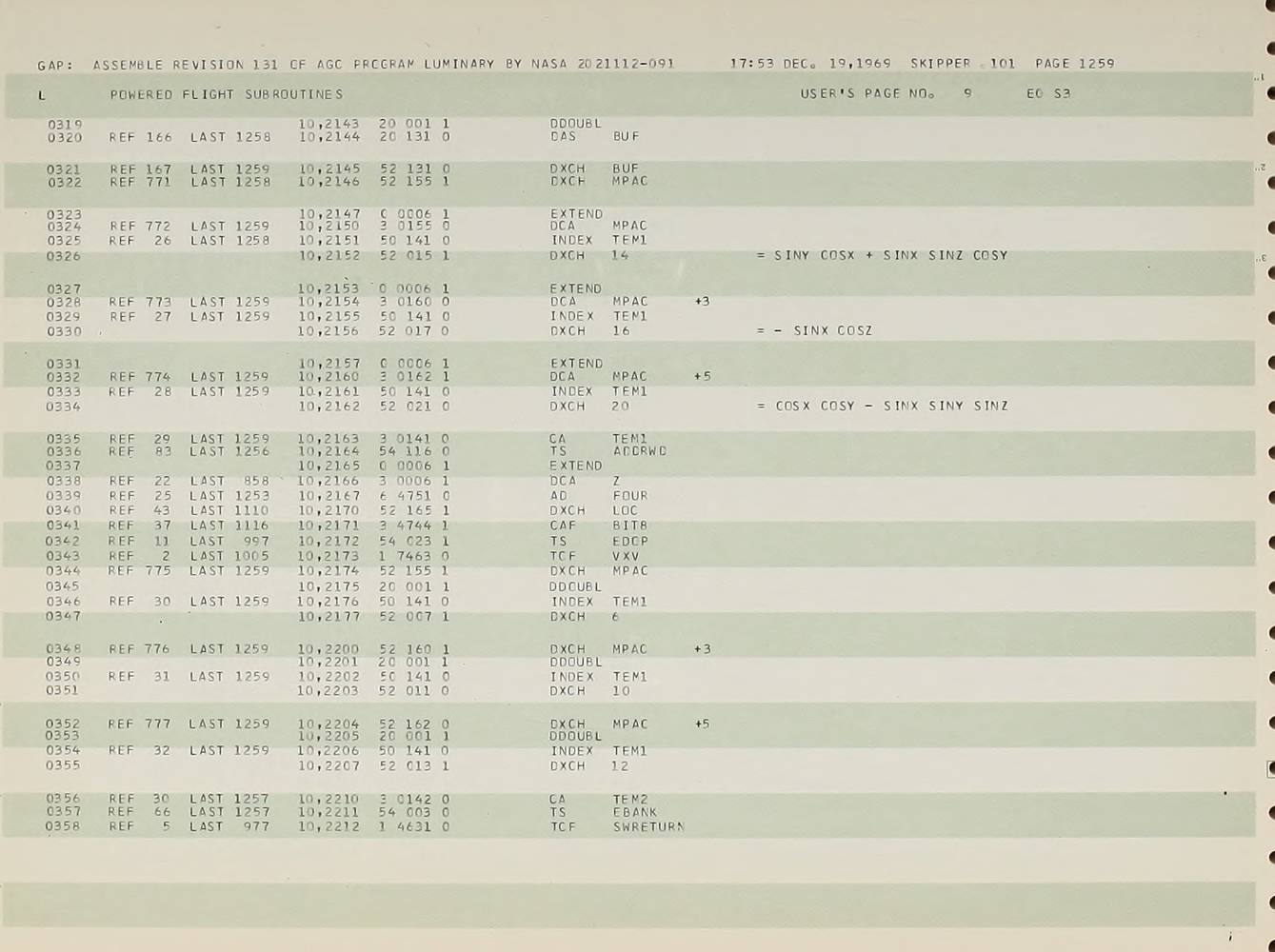Viewport: 1275px width, 952px height.
Task: Click the operand 'FOUR'
Action: (630, 496)
